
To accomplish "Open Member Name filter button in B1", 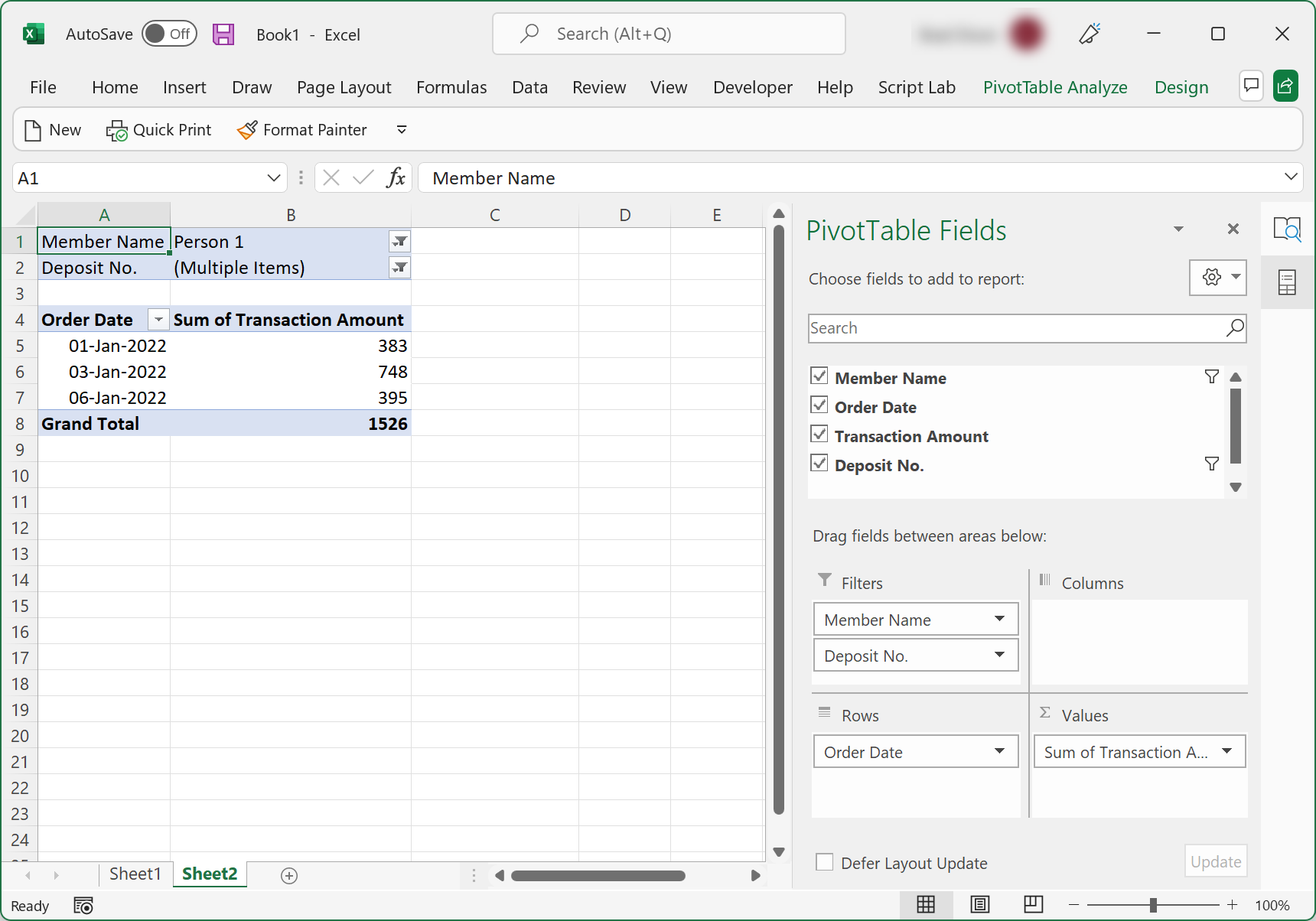I will pyautogui.click(x=399, y=242).
